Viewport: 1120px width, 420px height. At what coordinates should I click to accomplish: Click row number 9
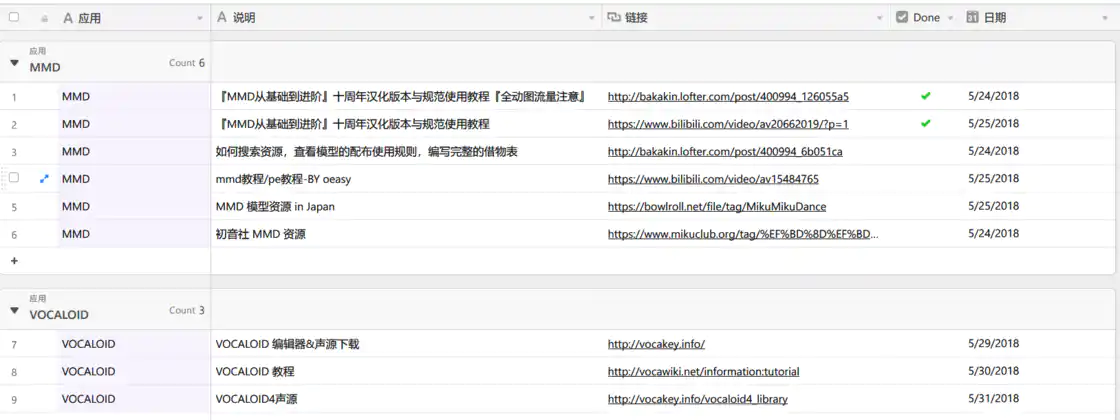pyautogui.click(x=14, y=399)
